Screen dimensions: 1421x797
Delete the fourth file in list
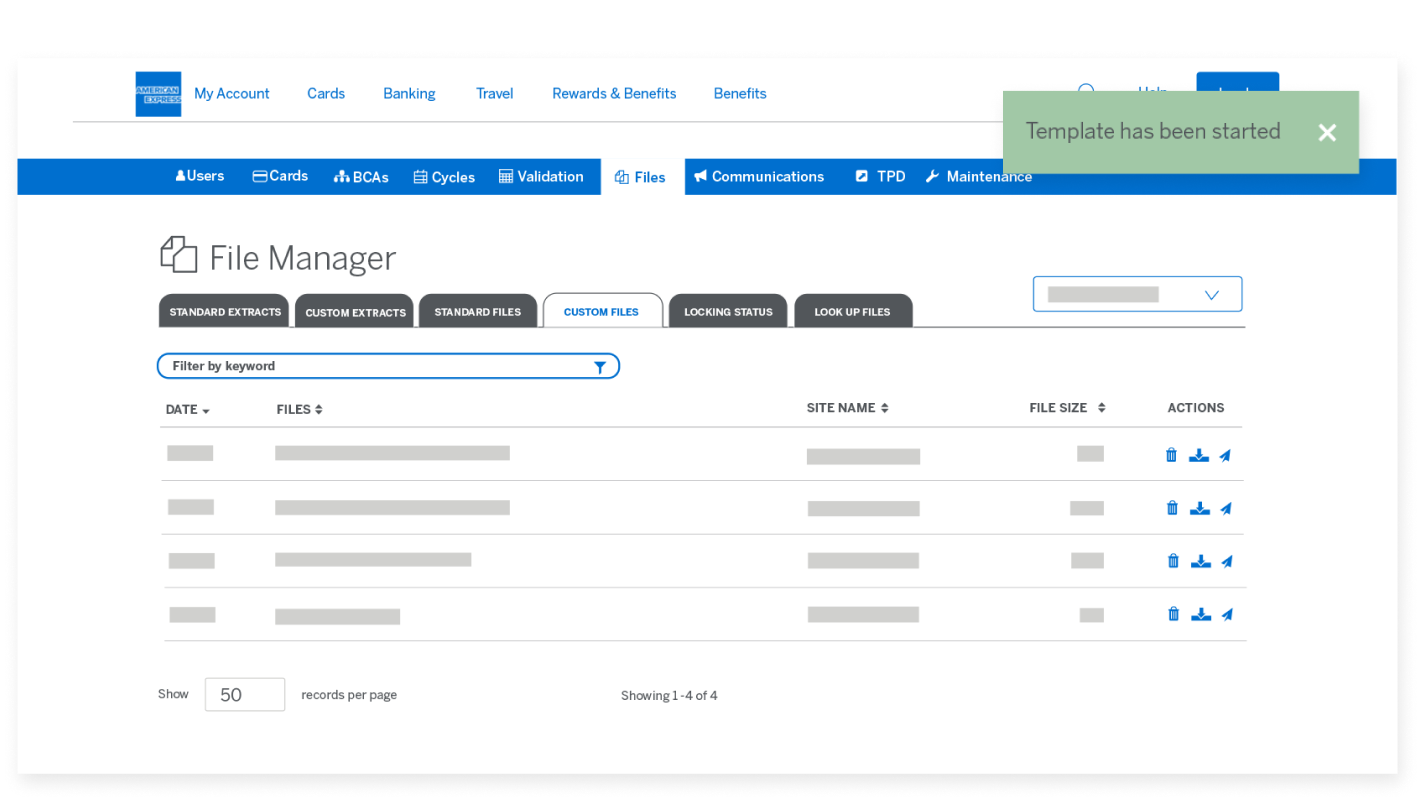pos(1173,614)
